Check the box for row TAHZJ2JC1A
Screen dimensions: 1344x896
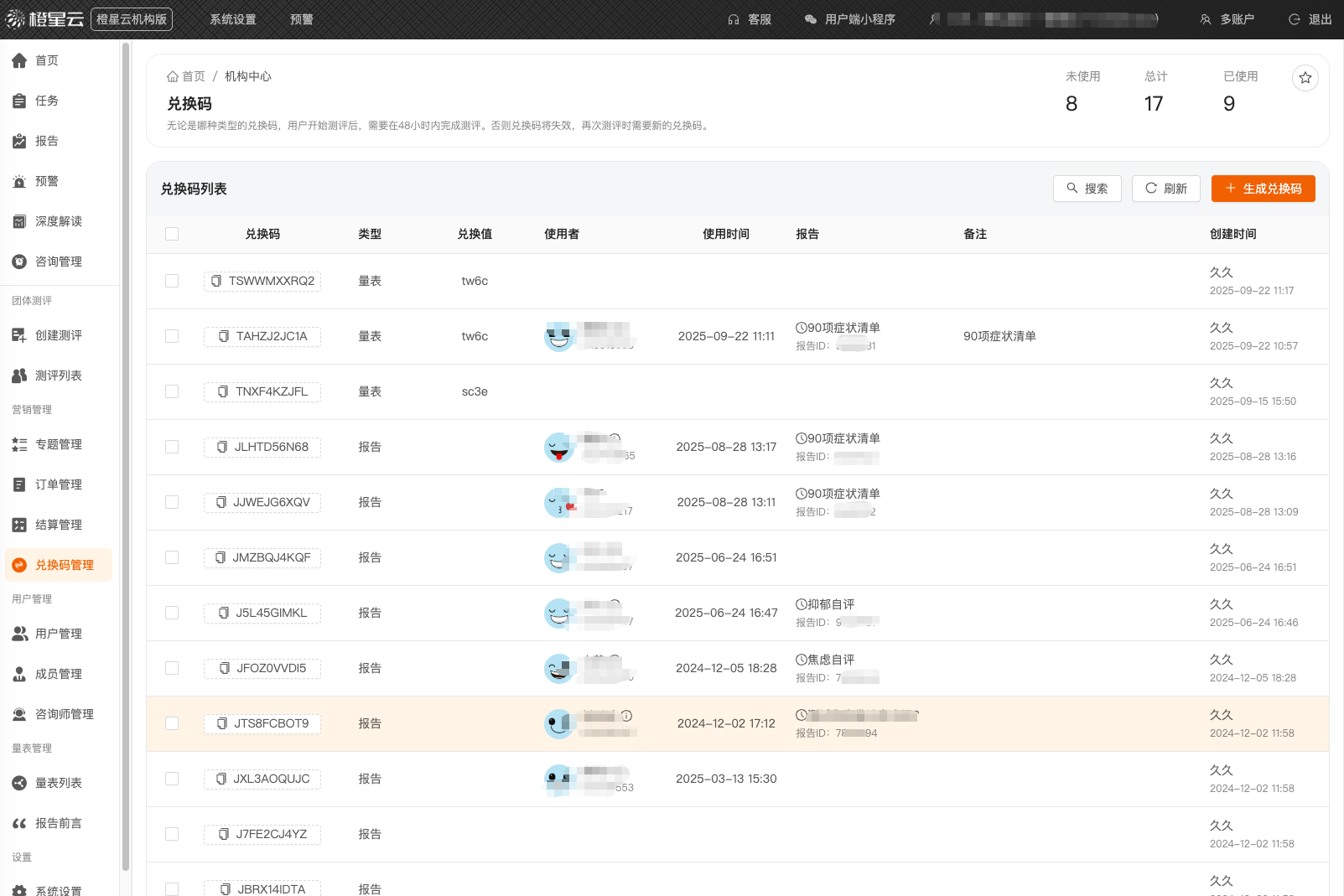click(x=172, y=336)
